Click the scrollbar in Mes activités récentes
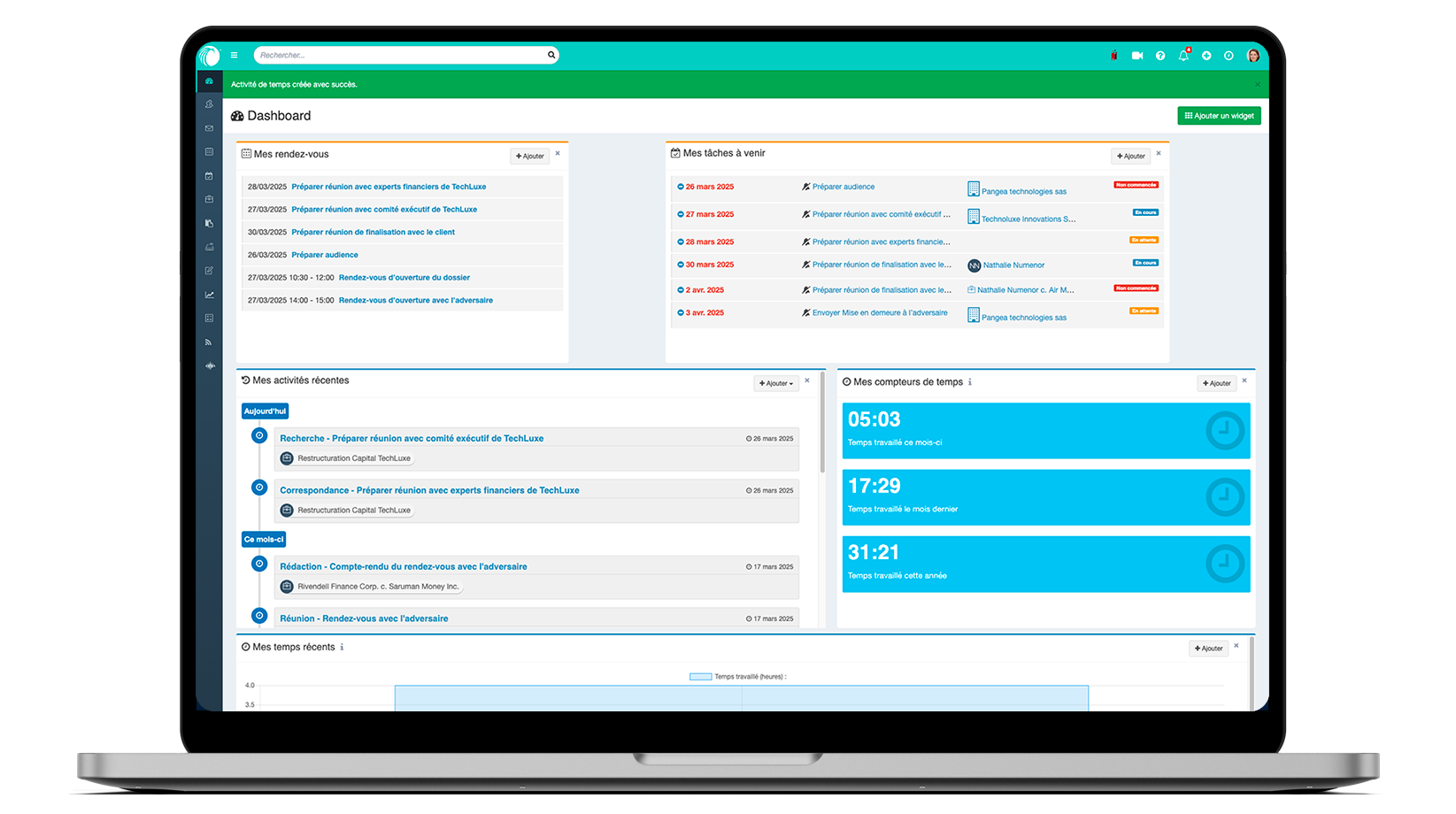The width and height of the screenshot is (1456, 814). (x=822, y=425)
